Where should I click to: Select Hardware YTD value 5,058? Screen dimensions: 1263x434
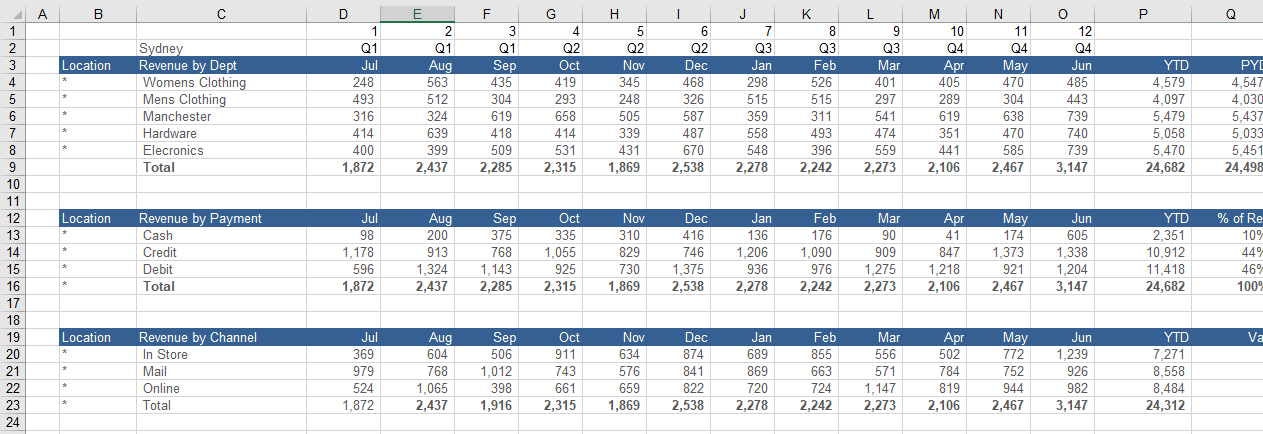click(1143, 133)
